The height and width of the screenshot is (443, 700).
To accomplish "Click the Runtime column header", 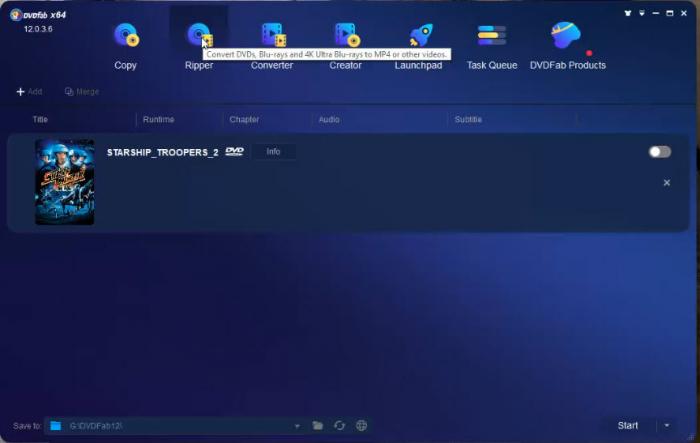I will tap(158, 119).
